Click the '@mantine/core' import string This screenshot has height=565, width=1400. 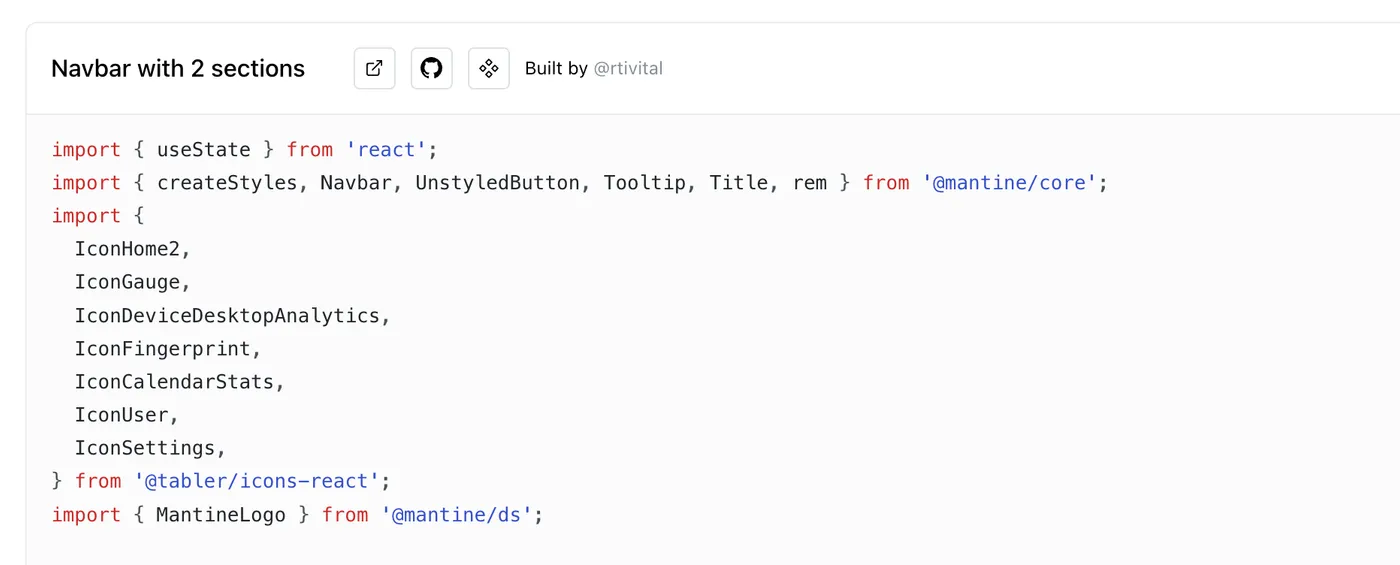tap(1010, 183)
